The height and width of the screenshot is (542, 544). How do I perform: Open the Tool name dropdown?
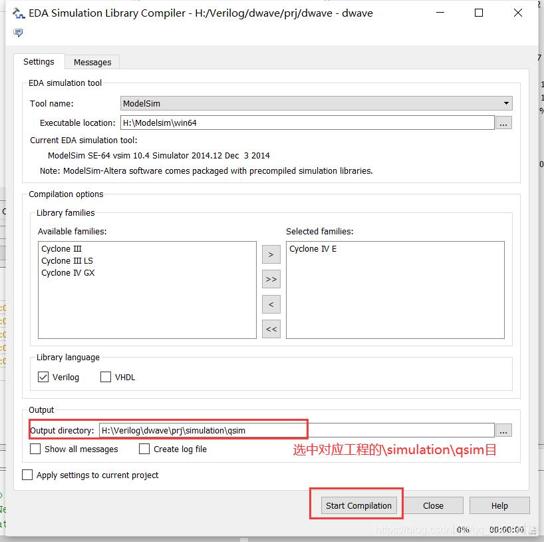[316, 103]
